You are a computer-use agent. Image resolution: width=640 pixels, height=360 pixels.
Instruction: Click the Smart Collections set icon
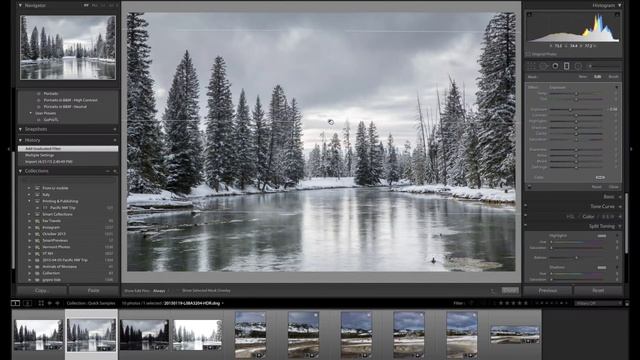(x=37, y=214)
